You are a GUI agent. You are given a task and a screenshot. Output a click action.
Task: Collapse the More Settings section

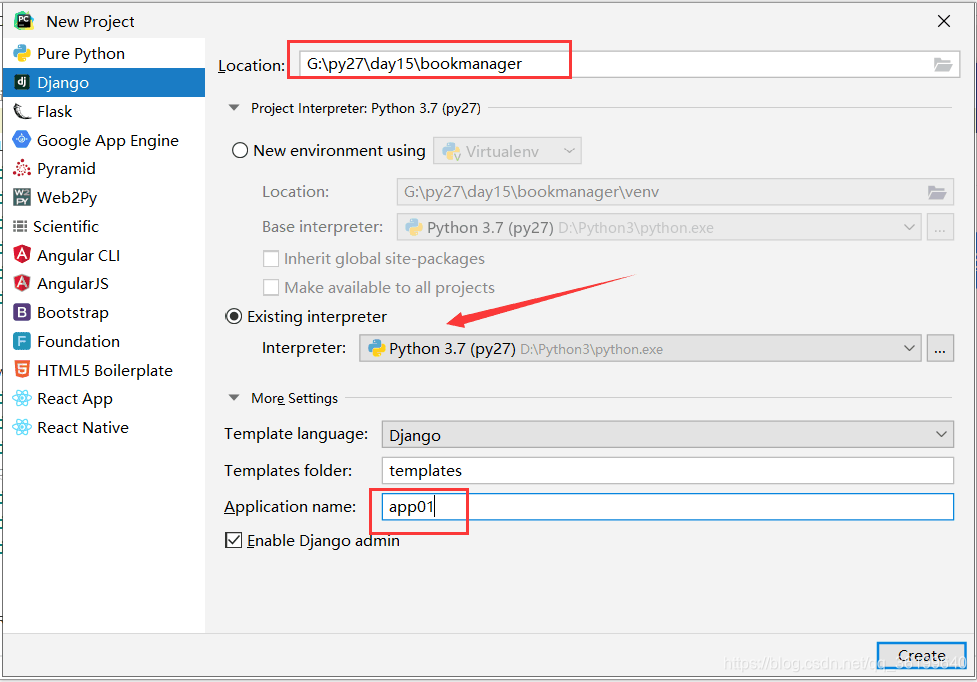pos(234,397)
